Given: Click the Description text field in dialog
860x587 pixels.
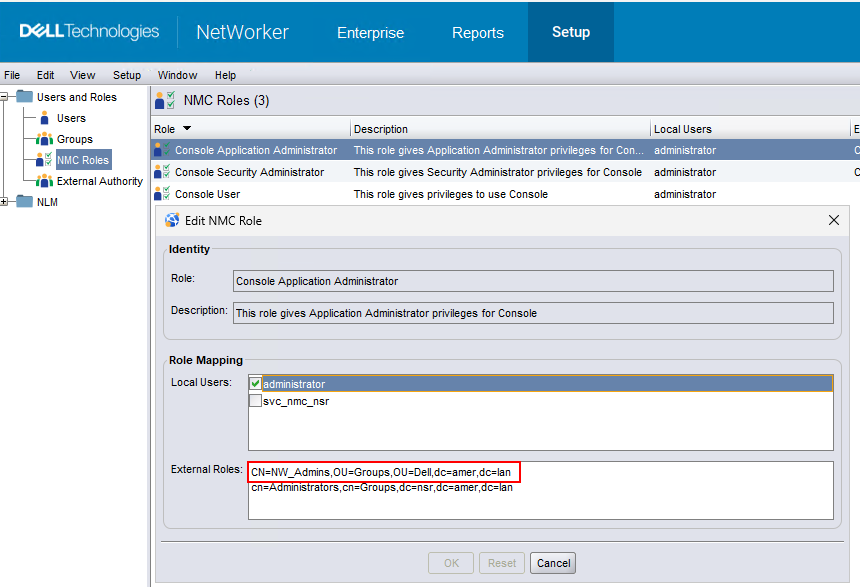Looking at the screenshot, I should 533,313.
